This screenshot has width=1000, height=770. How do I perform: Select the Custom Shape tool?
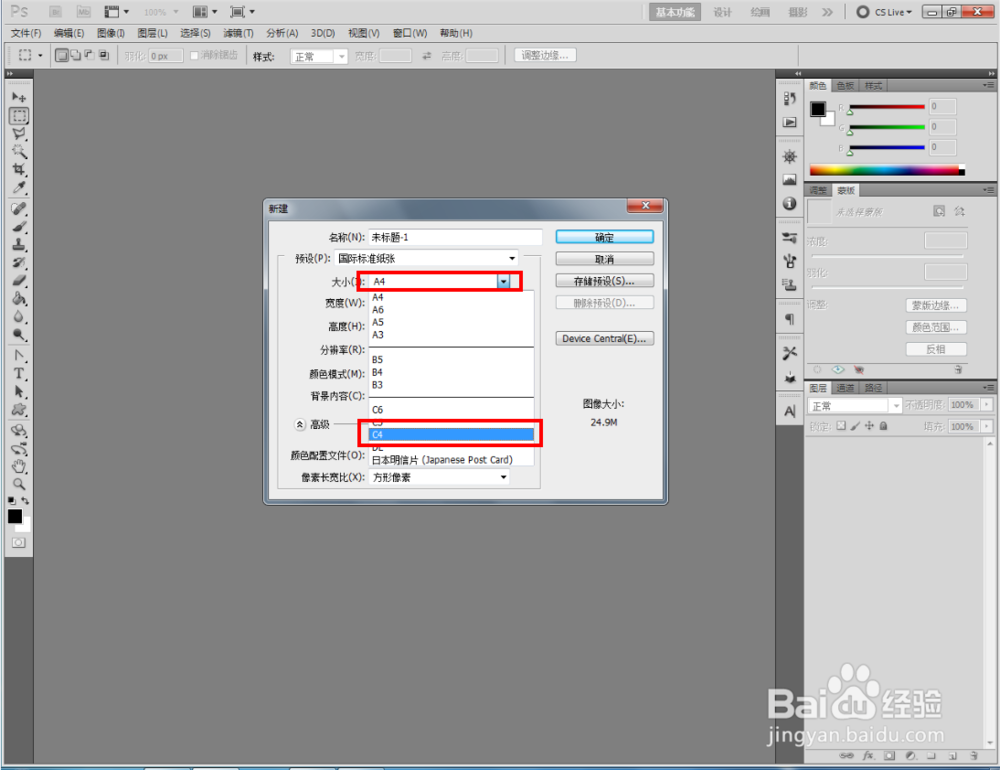click(19, 410)
